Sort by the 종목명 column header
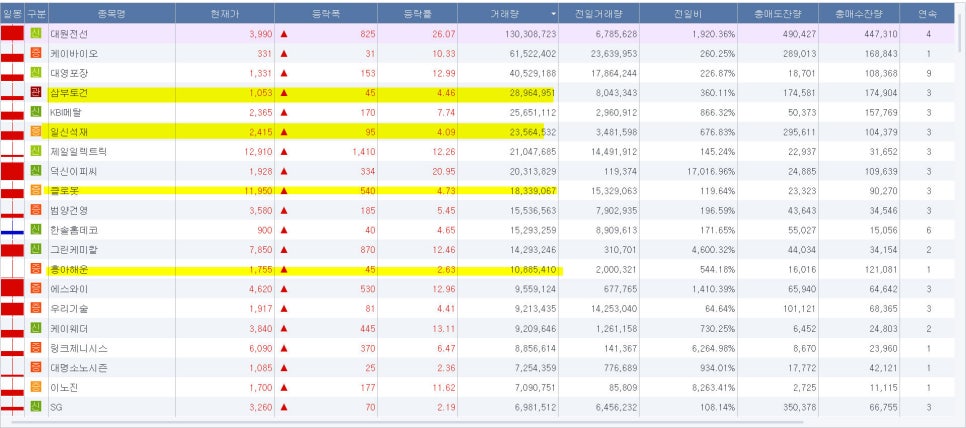 tap(112, 13)
